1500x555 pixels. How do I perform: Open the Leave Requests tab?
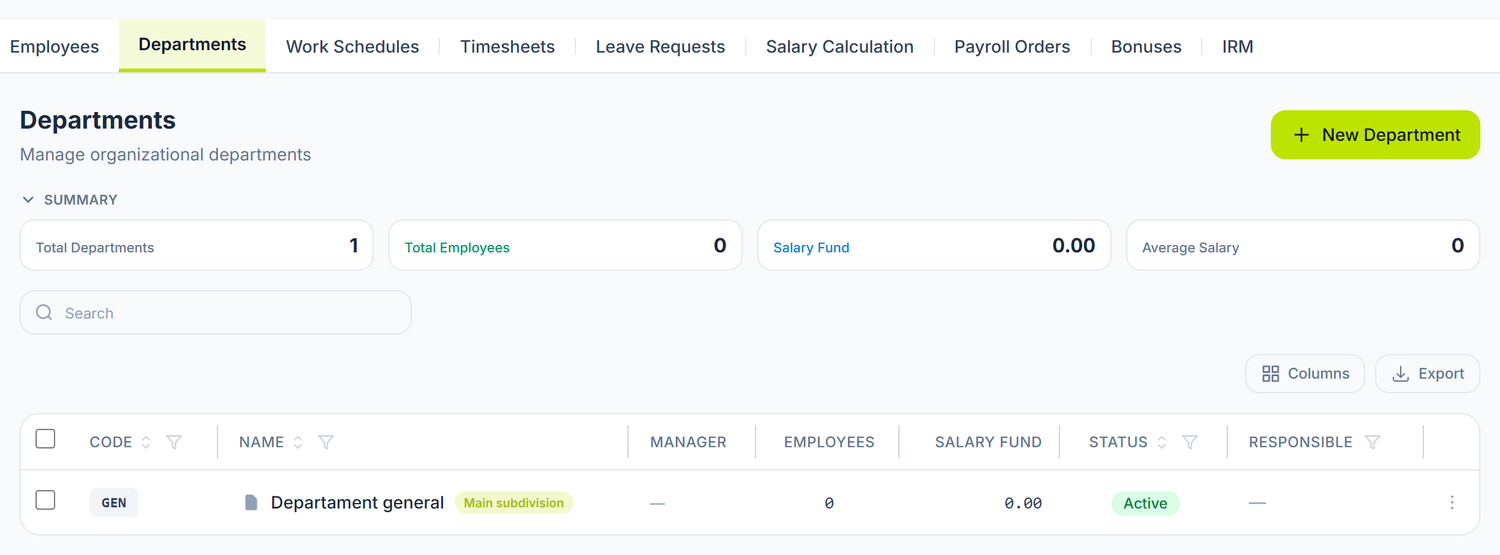point(660,46)
